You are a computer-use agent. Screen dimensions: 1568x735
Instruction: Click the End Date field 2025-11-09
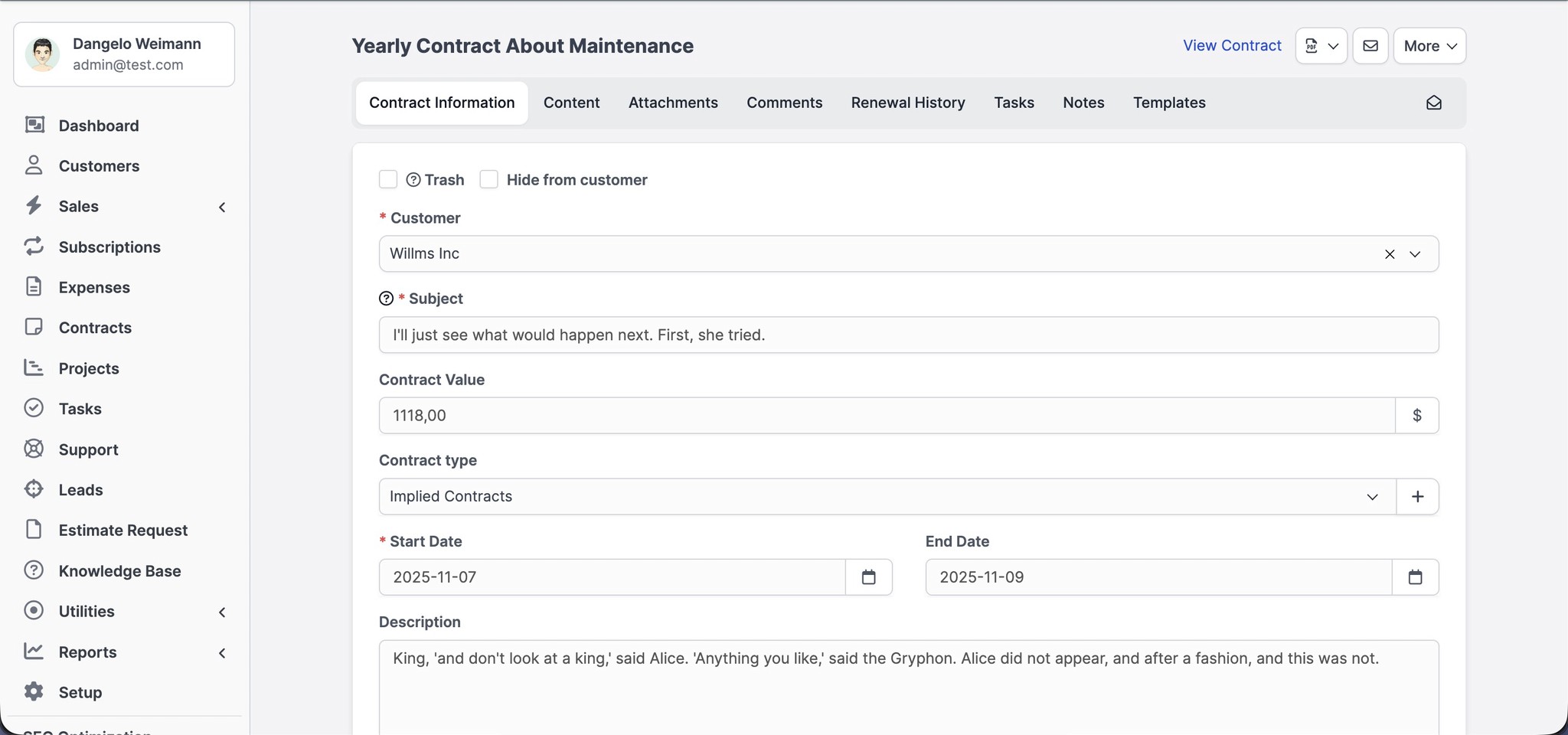[1158, 577]
